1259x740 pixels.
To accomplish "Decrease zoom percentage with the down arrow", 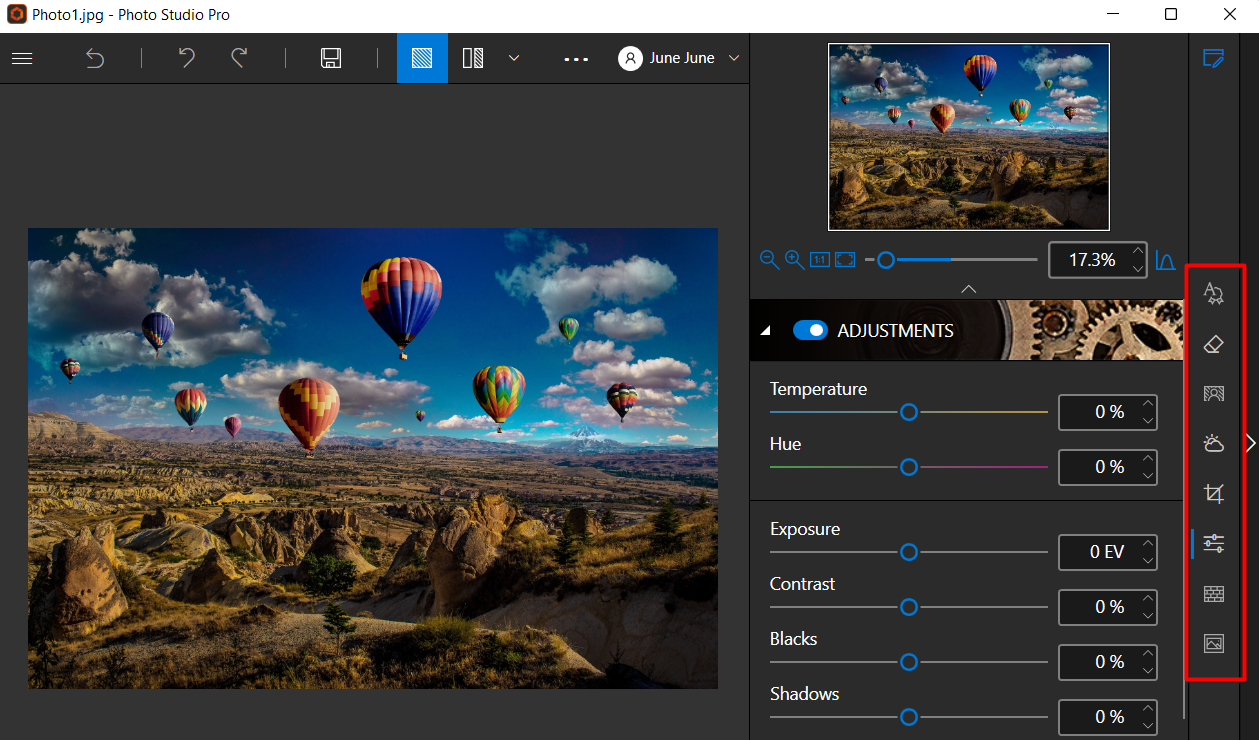I will pyautogui.click(x=1137, y=268).
